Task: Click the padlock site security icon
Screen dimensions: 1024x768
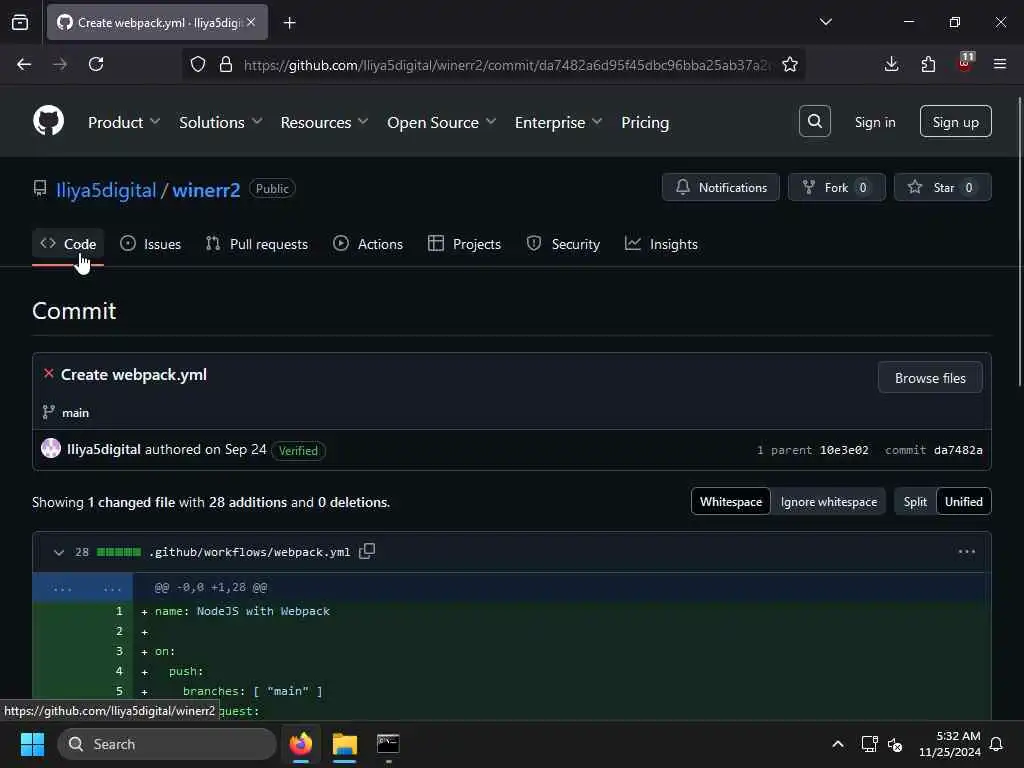Action: [226, 64]
